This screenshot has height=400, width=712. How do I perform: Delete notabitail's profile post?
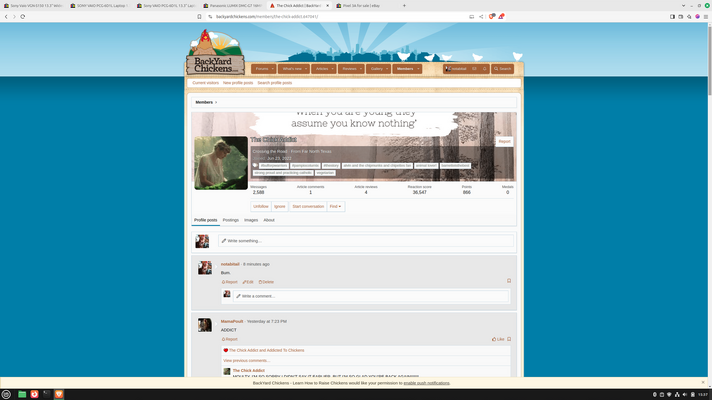coord(265,282)
